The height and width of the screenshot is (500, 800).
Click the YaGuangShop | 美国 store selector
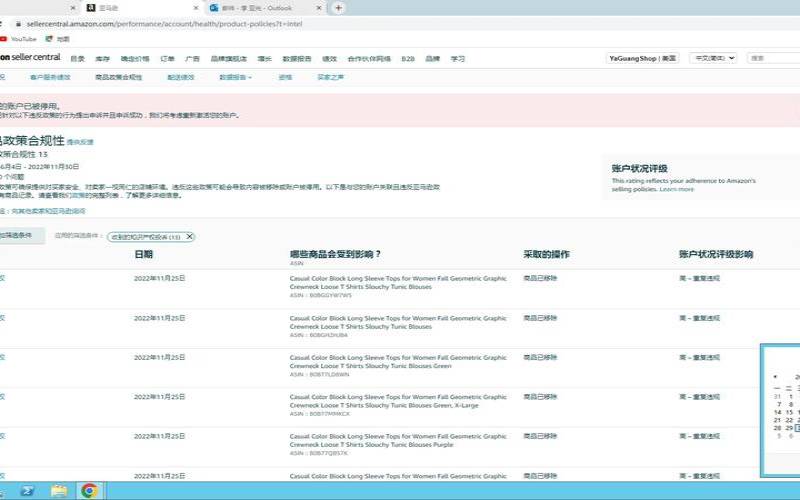click(x=643, y=58)
